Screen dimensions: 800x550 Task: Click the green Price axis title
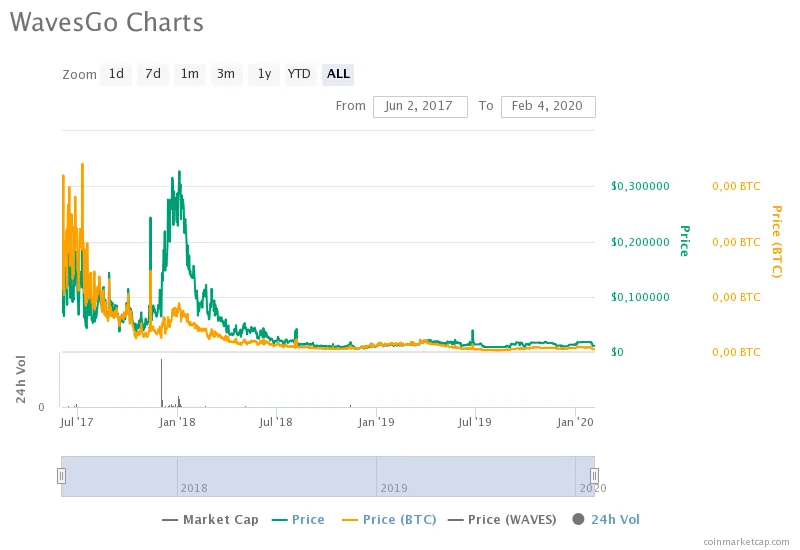click(x=685, y=241)
